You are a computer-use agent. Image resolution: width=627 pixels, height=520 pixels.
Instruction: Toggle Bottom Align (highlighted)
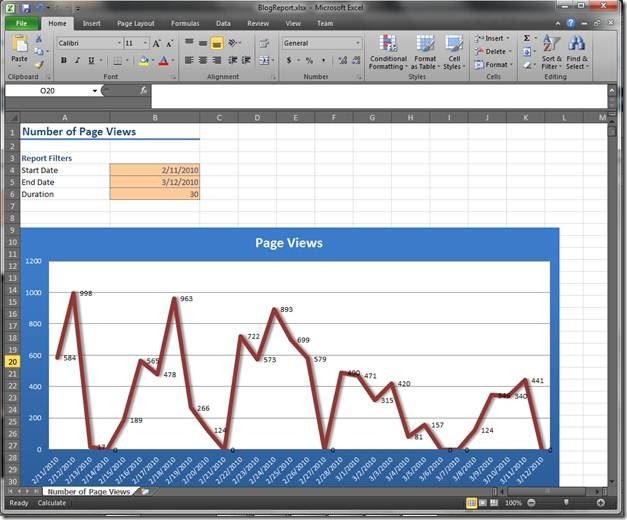217,43
